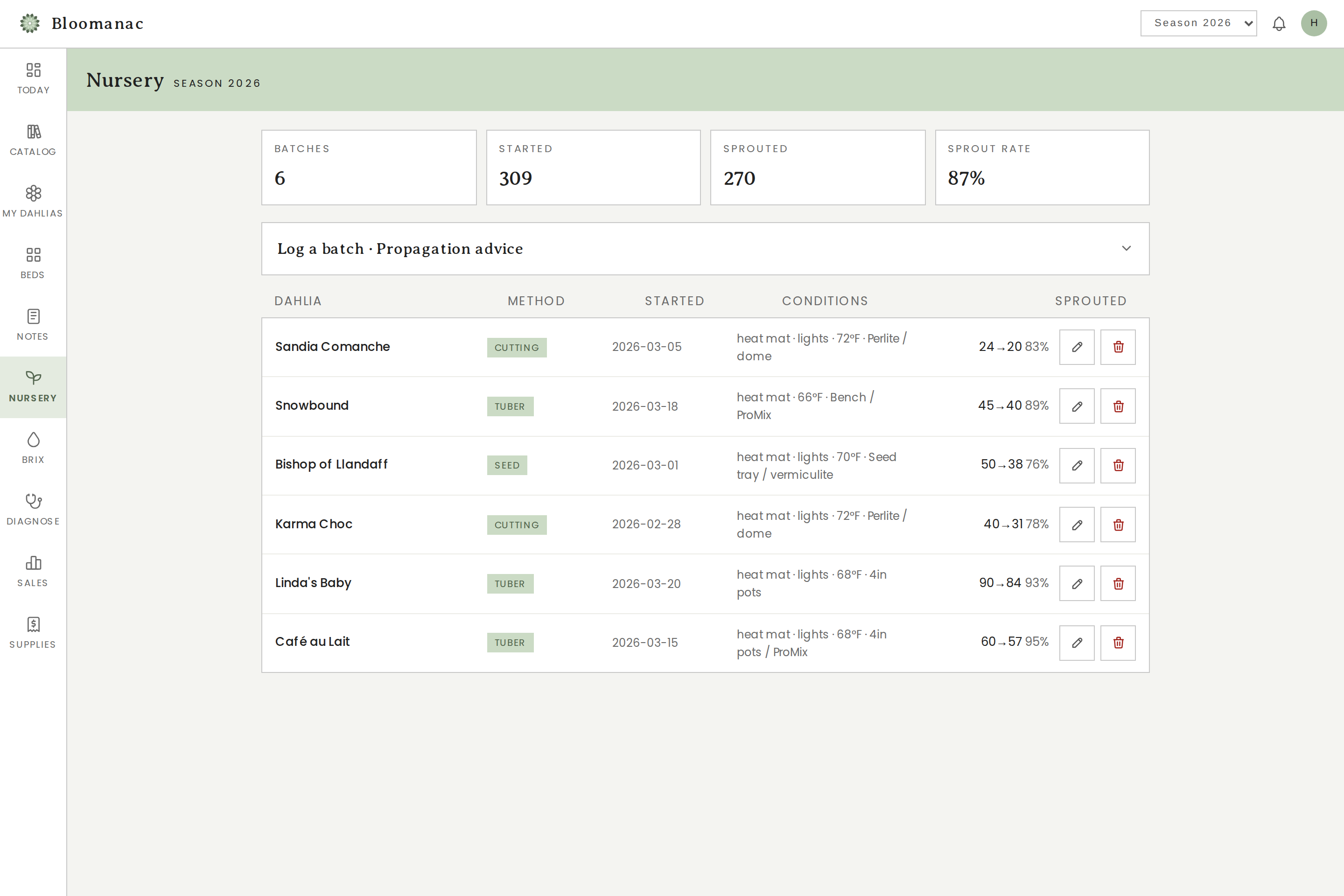
Task: Click the TUBER tag on Snowbound
Action: coord(510,406)
